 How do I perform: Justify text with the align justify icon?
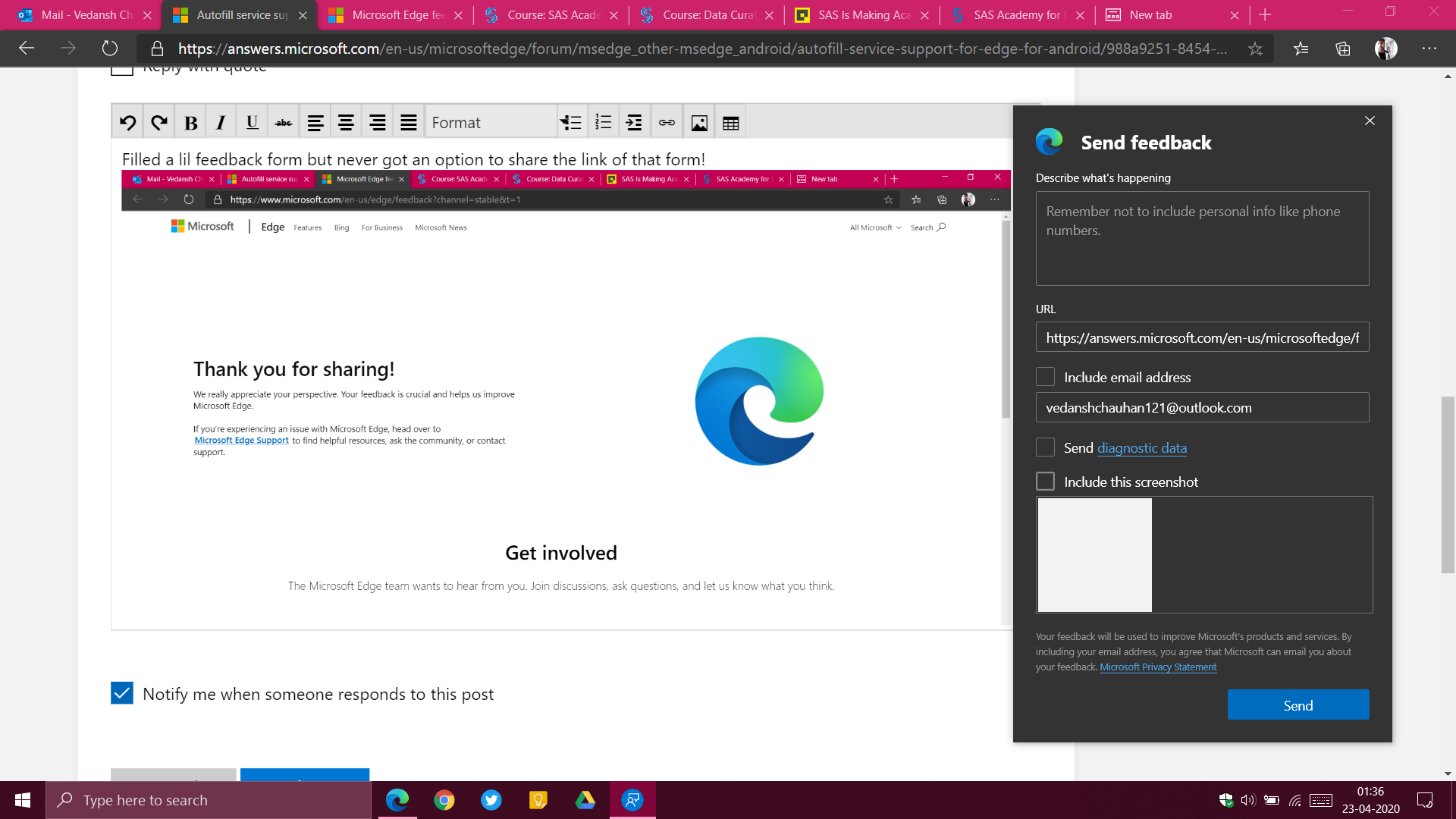pyautogui.click(x=408, y=123)
